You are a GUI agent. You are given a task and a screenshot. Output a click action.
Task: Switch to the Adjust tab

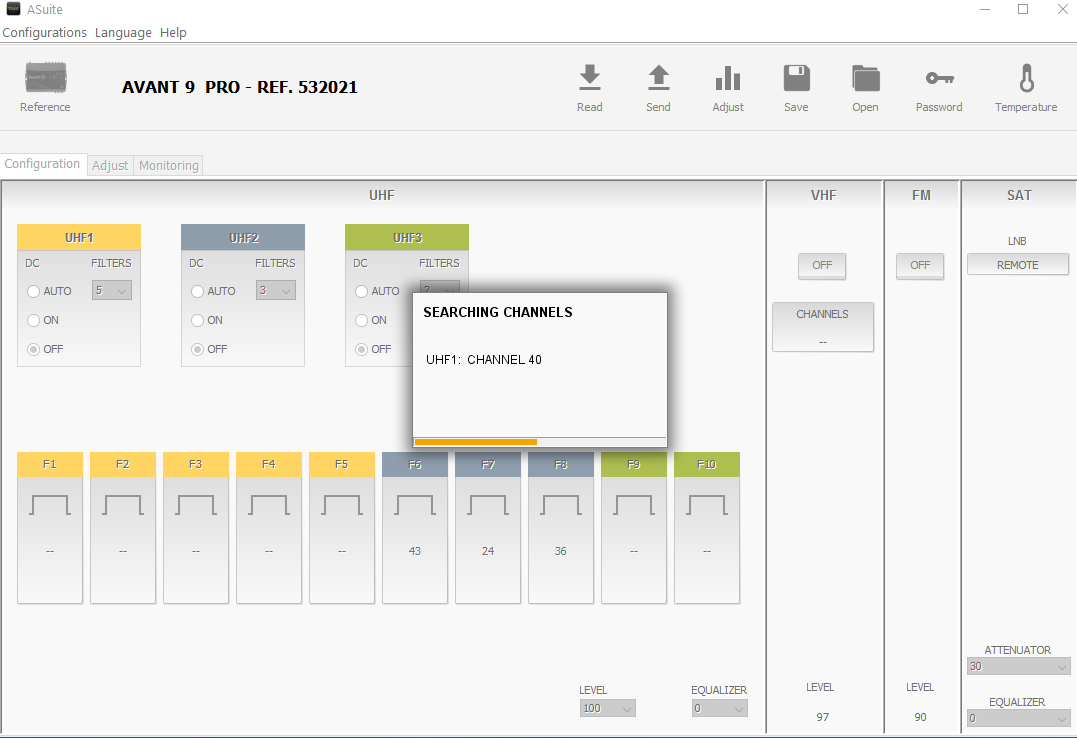[110, 165]
